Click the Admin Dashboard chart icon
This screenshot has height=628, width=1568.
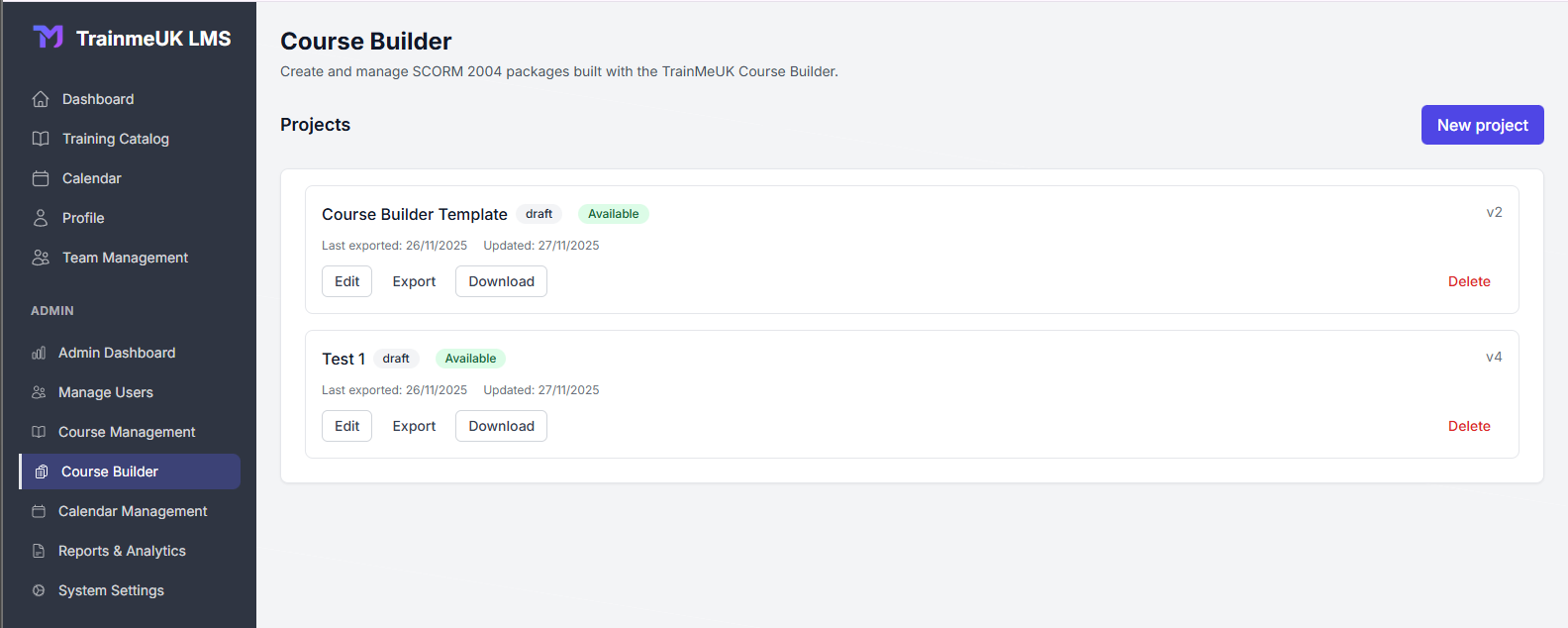point(40,353)
